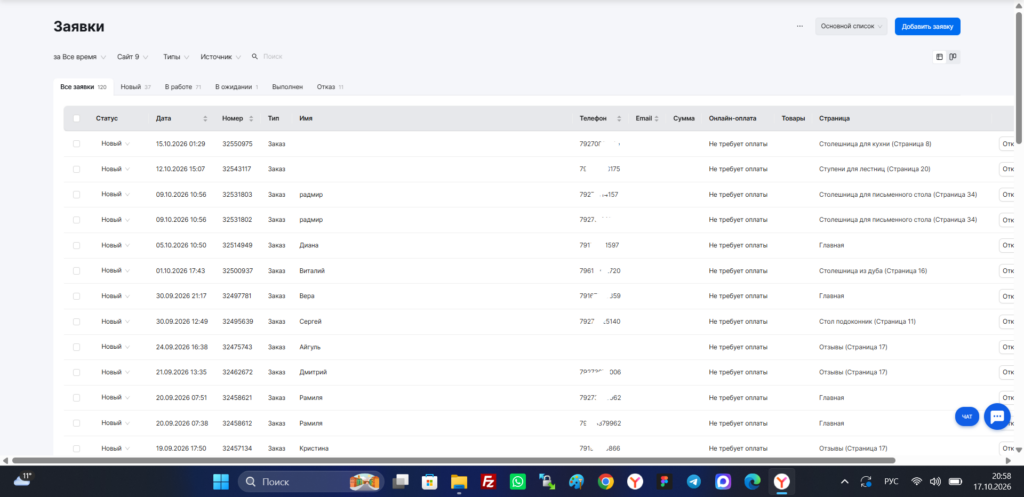Open the Источник filter dropdown
This screenshot has height=497, width=1024.
(221, 57)
